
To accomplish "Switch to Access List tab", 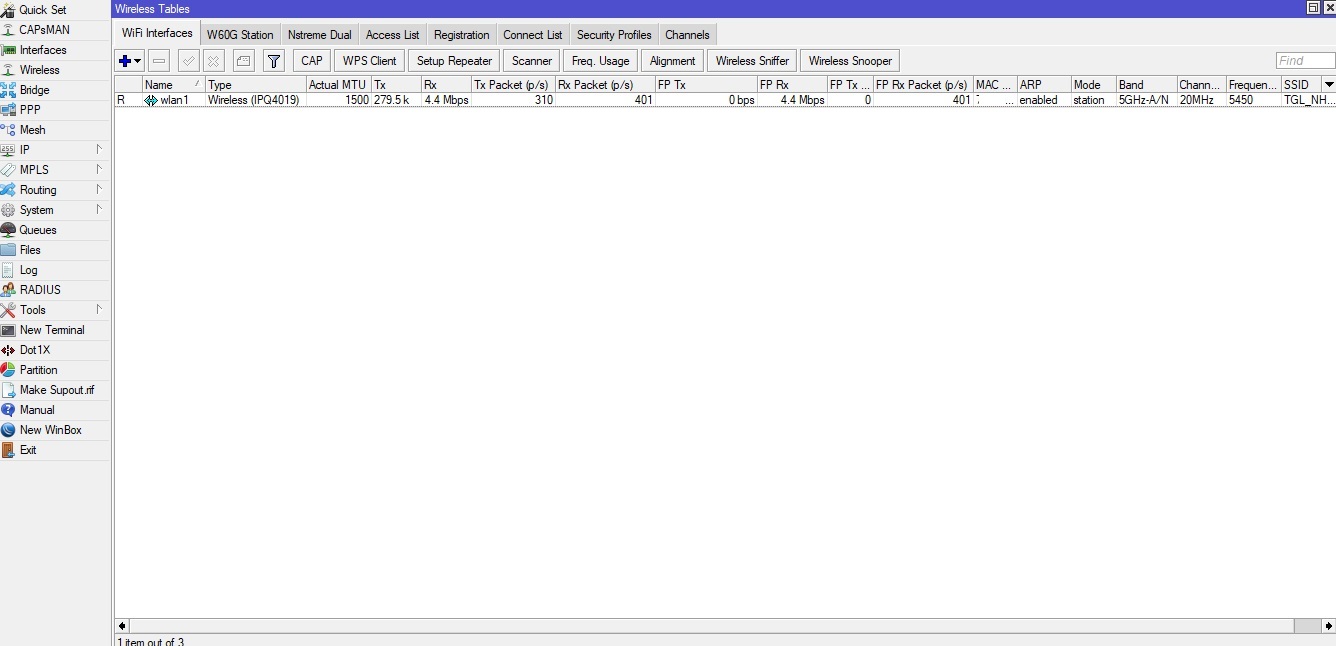I will coord(392,35).
